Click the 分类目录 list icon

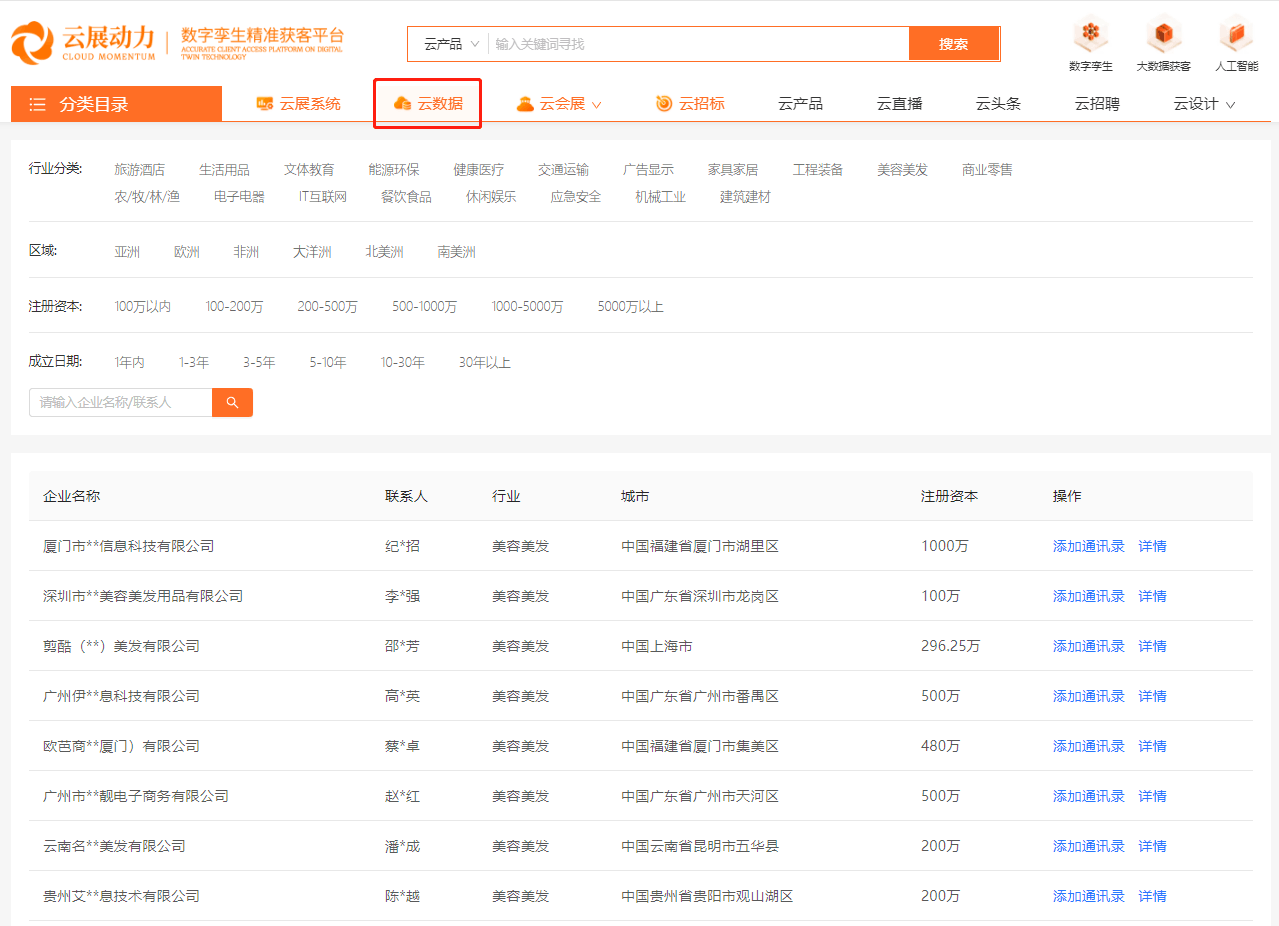pos(37,103)
